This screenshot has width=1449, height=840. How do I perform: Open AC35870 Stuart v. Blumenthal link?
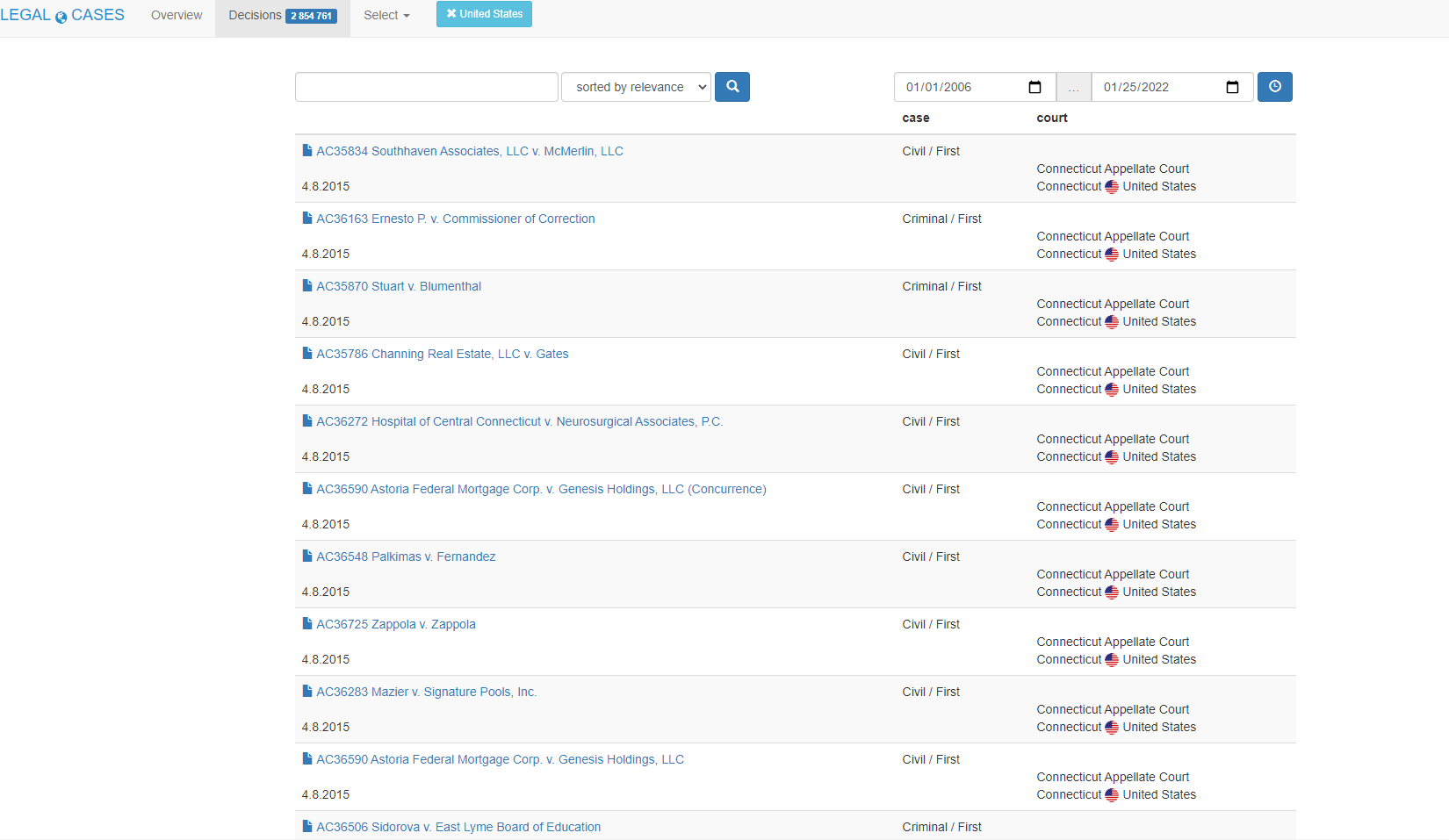point(399,286)
